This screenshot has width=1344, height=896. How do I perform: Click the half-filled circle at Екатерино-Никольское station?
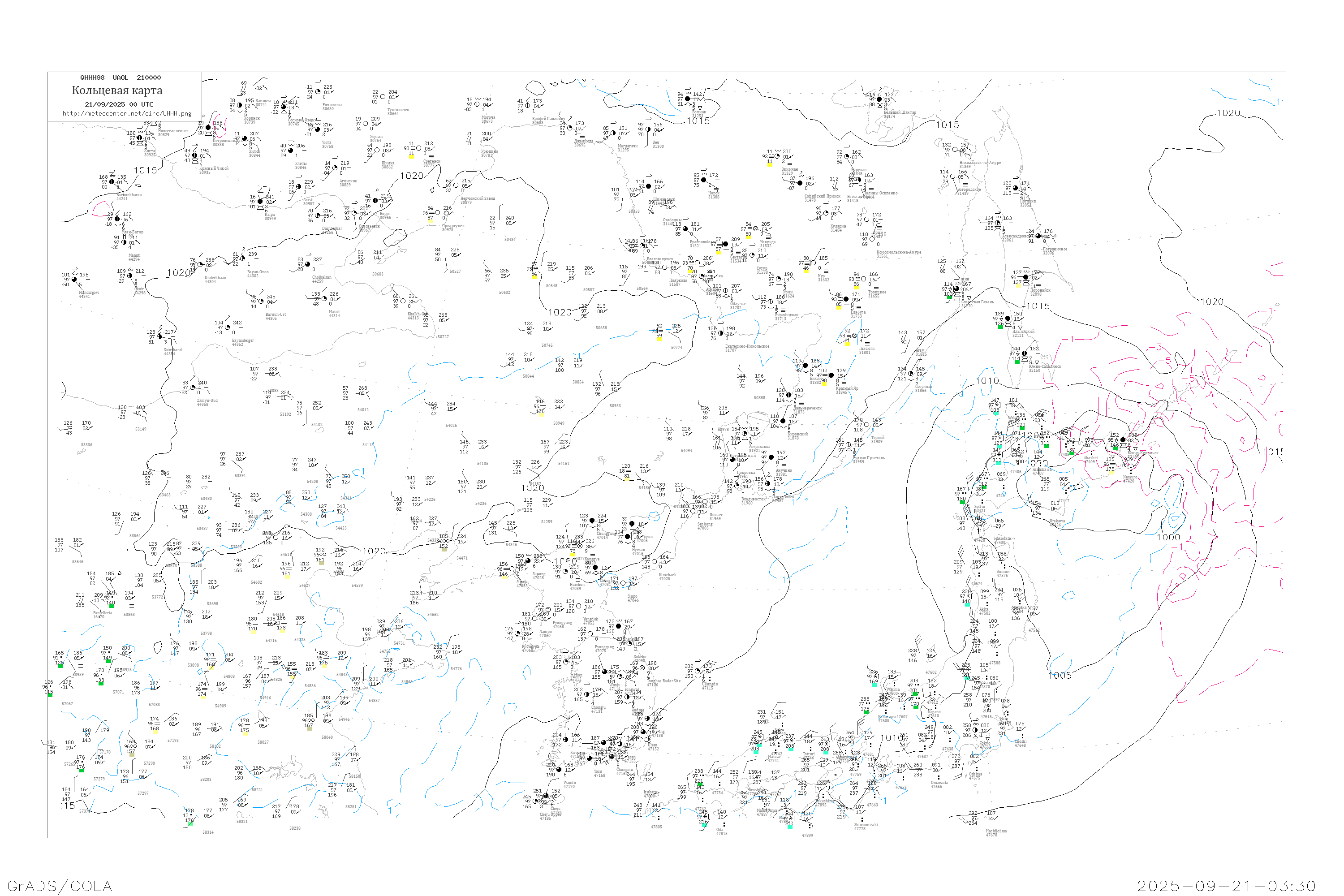(x=720, y=333)
